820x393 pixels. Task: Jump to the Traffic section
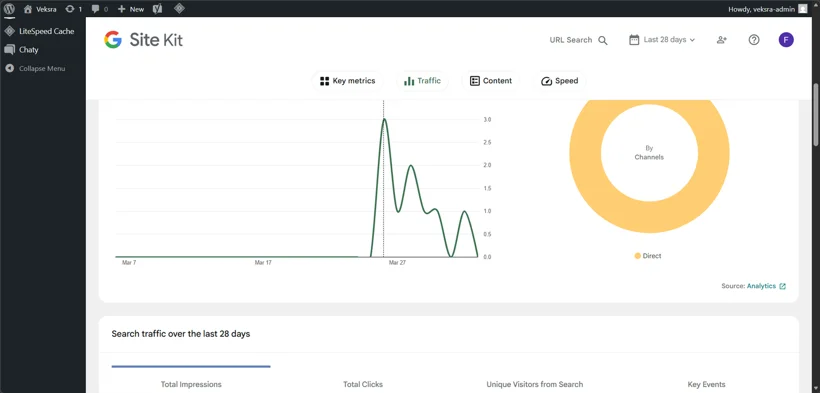(422, 81)
